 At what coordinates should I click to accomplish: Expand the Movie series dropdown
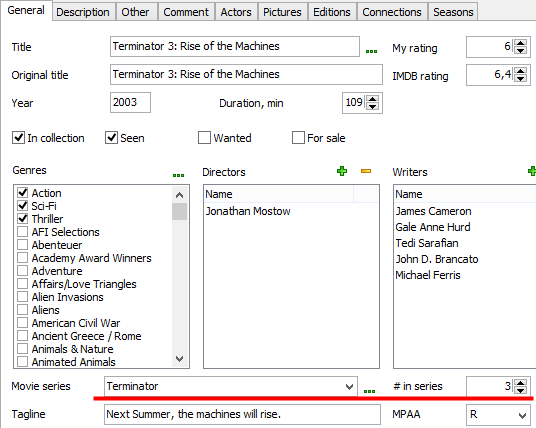(x=349, y=387)
